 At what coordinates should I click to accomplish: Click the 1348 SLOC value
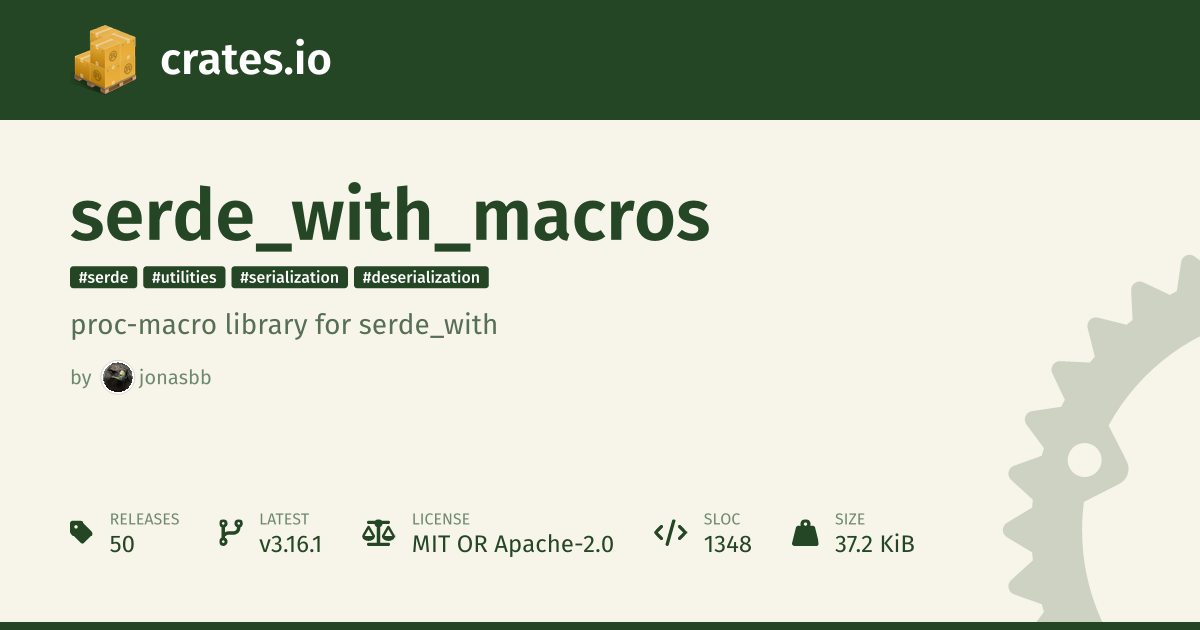728,544
